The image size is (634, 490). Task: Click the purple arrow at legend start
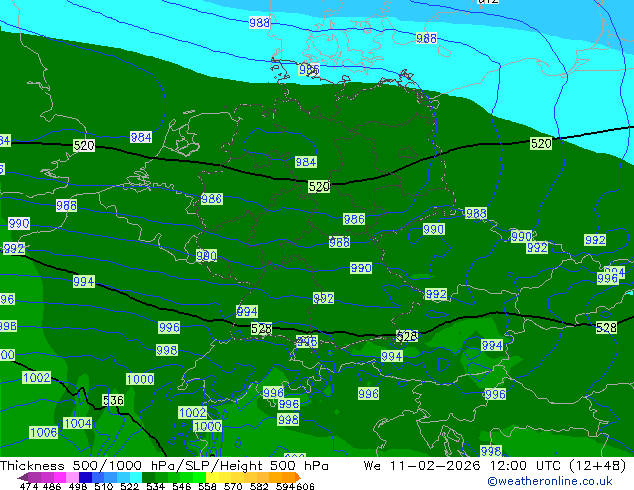point(23,477)
